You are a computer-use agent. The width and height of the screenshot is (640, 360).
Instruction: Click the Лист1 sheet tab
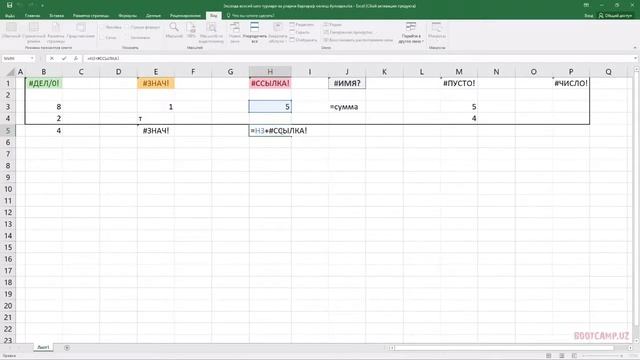43,347
